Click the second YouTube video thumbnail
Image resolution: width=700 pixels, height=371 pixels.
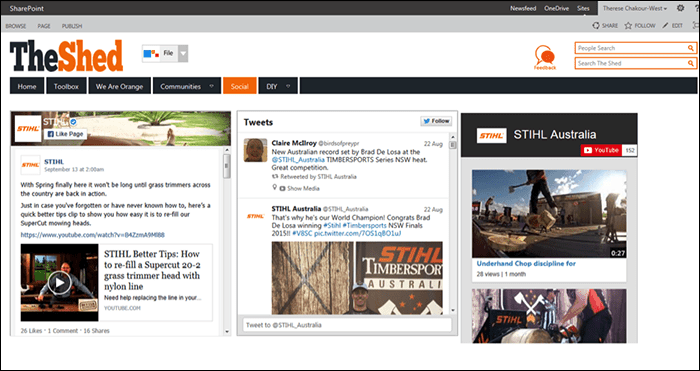(549, 316)
